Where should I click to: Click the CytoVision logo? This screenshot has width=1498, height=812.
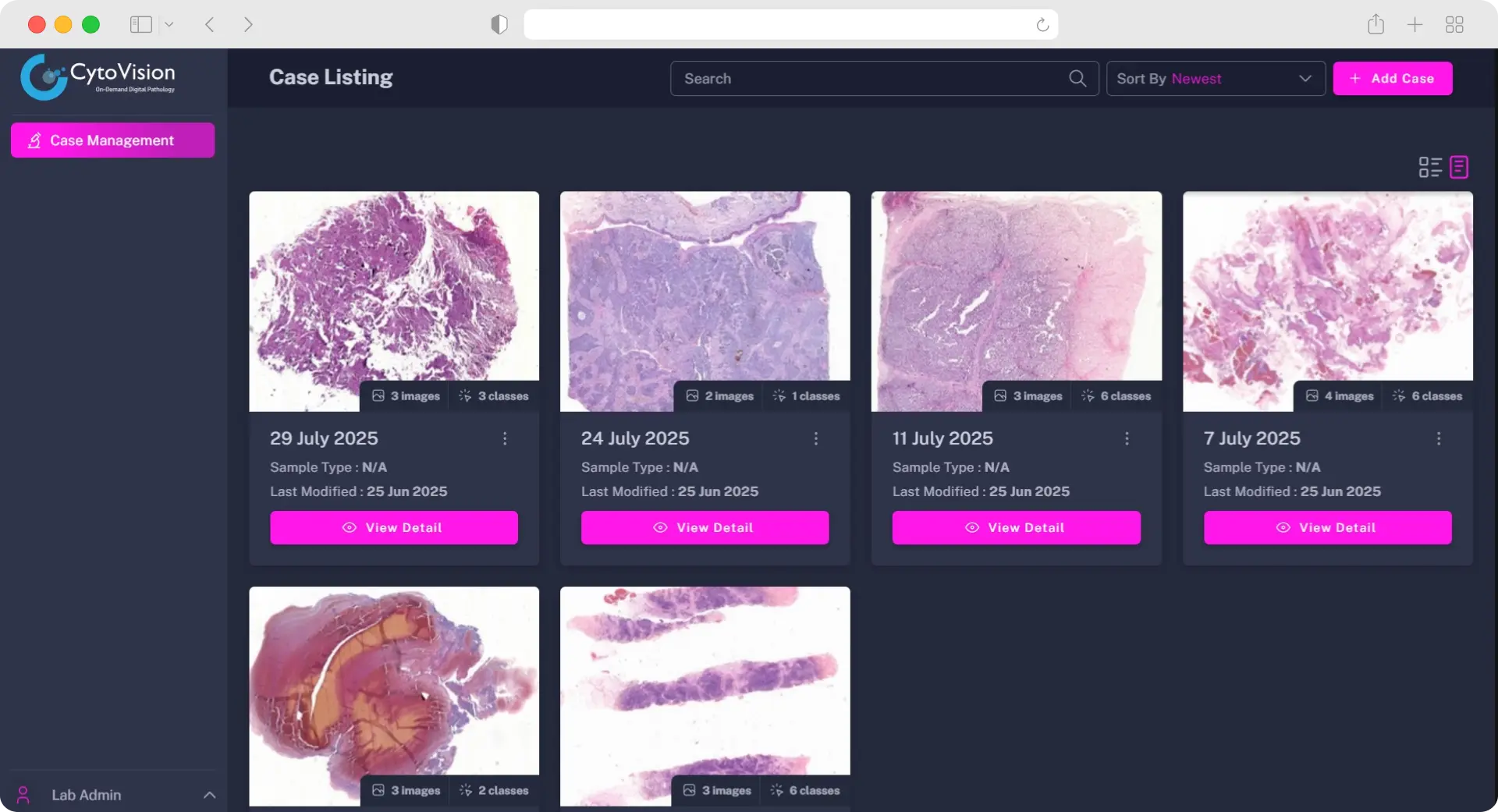(x=98, y=77)
